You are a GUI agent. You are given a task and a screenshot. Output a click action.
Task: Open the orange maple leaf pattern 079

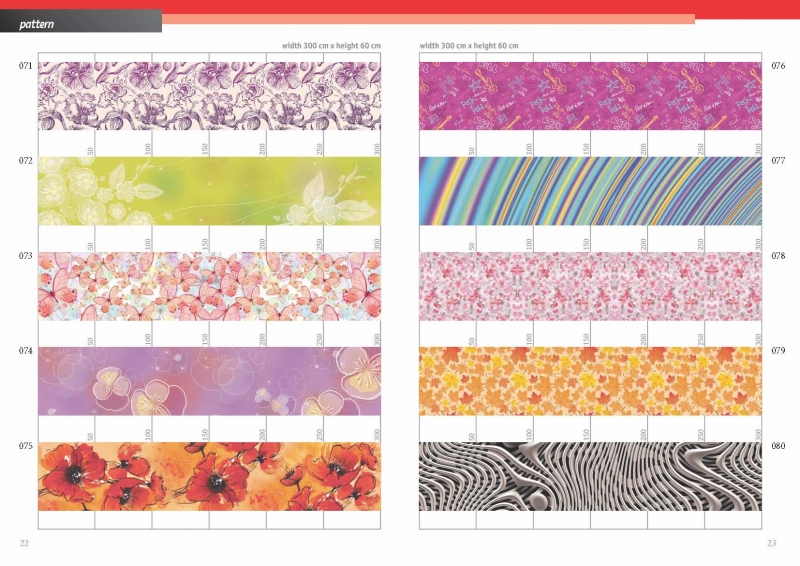590,381
